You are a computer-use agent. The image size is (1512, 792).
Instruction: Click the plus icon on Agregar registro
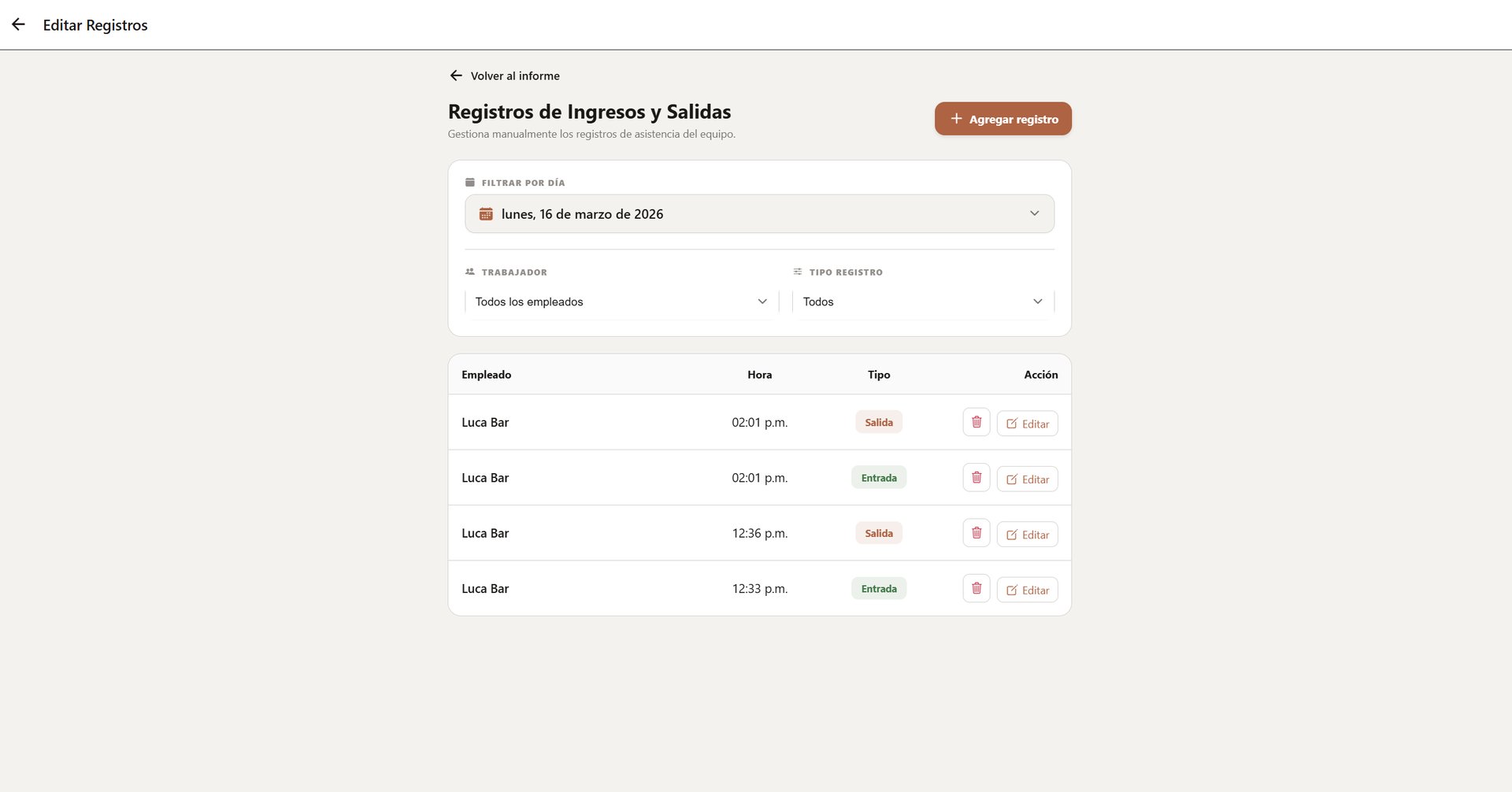(956, 119)
